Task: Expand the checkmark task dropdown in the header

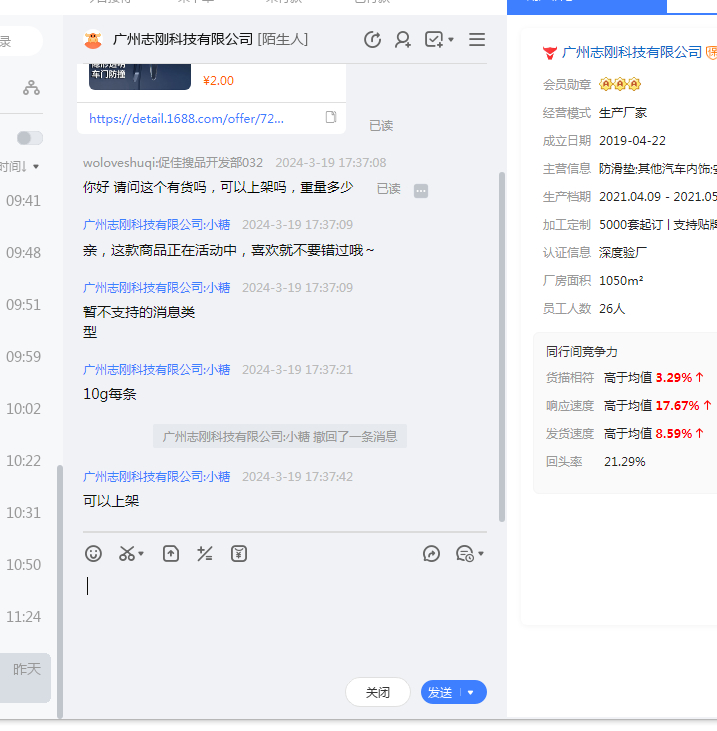Action: [x=439, y=40]
